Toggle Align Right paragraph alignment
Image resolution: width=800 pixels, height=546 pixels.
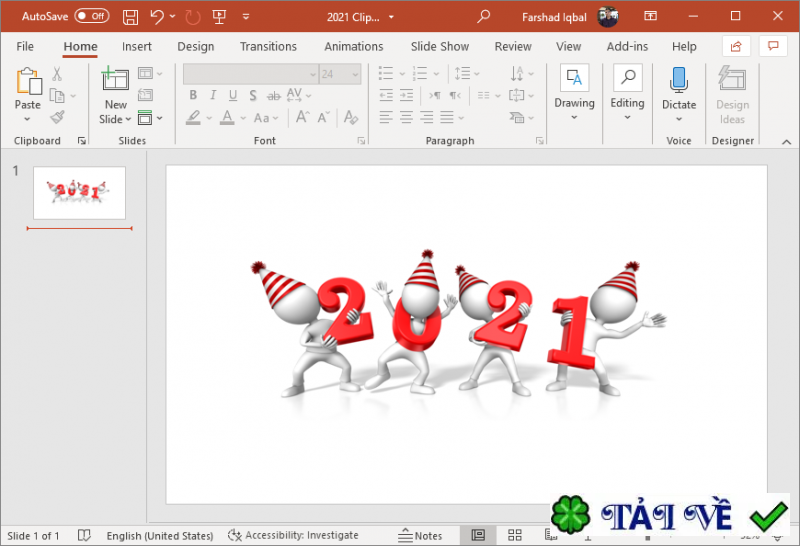(x=427, y=117)
